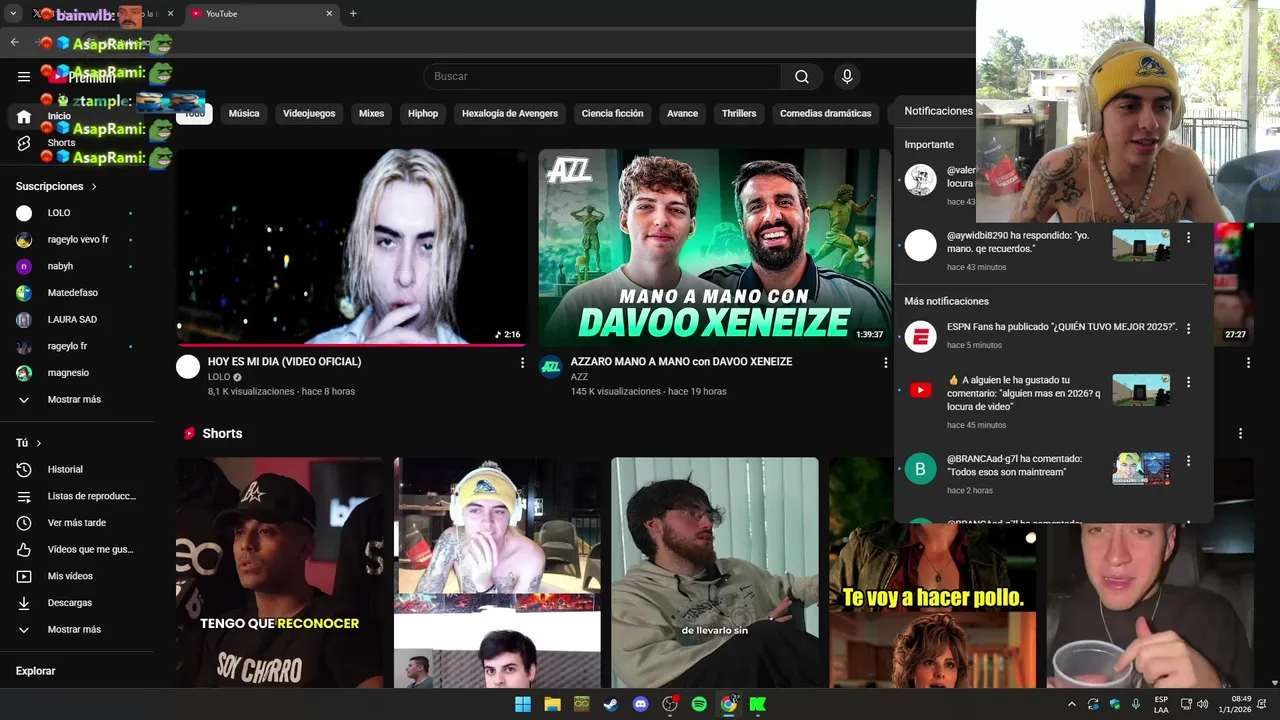Select Comedias dramáticas filter chip
The width and height of the screenshot is (1280, 720).
click(x=826, y=113)
